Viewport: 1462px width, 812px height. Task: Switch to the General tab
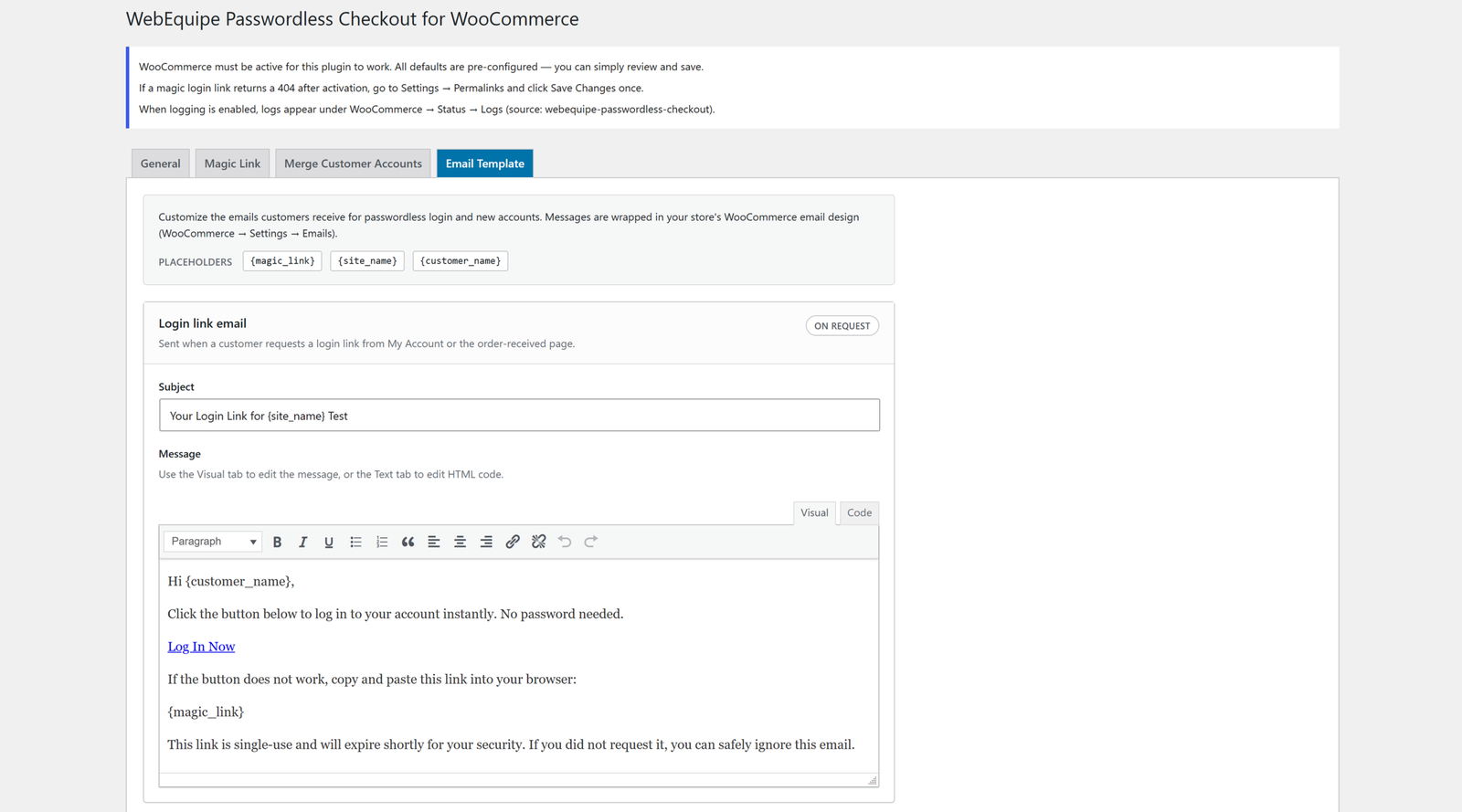click(161, 163)
